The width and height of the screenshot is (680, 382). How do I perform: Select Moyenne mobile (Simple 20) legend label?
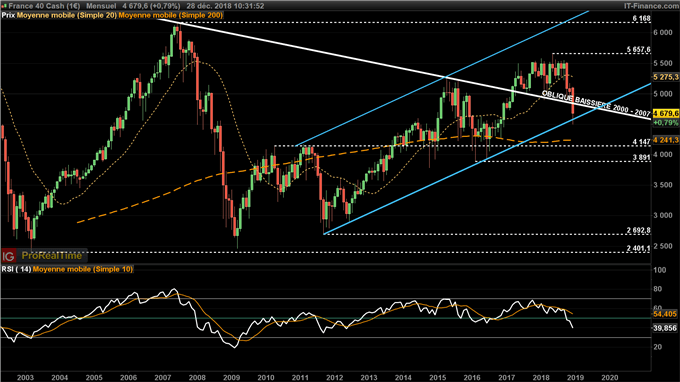(x=67, y=15)
